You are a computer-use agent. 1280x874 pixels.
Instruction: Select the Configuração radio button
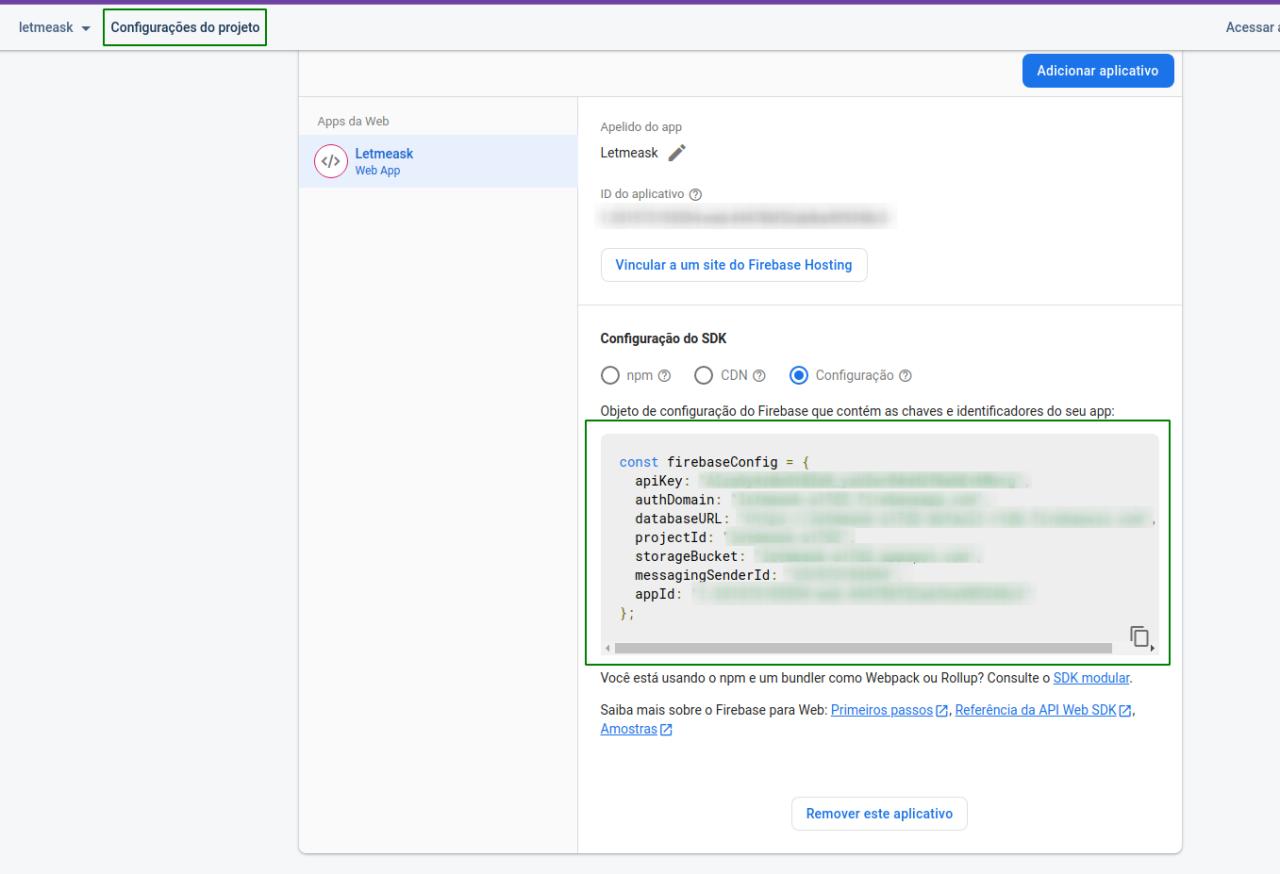point(799,376)
